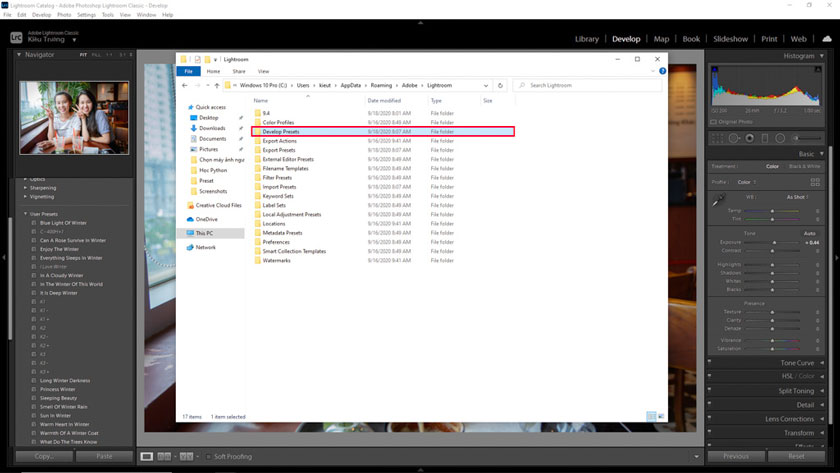Click the Auto tone button
This screenshot has width=840, height=473.
click(809, 234)
